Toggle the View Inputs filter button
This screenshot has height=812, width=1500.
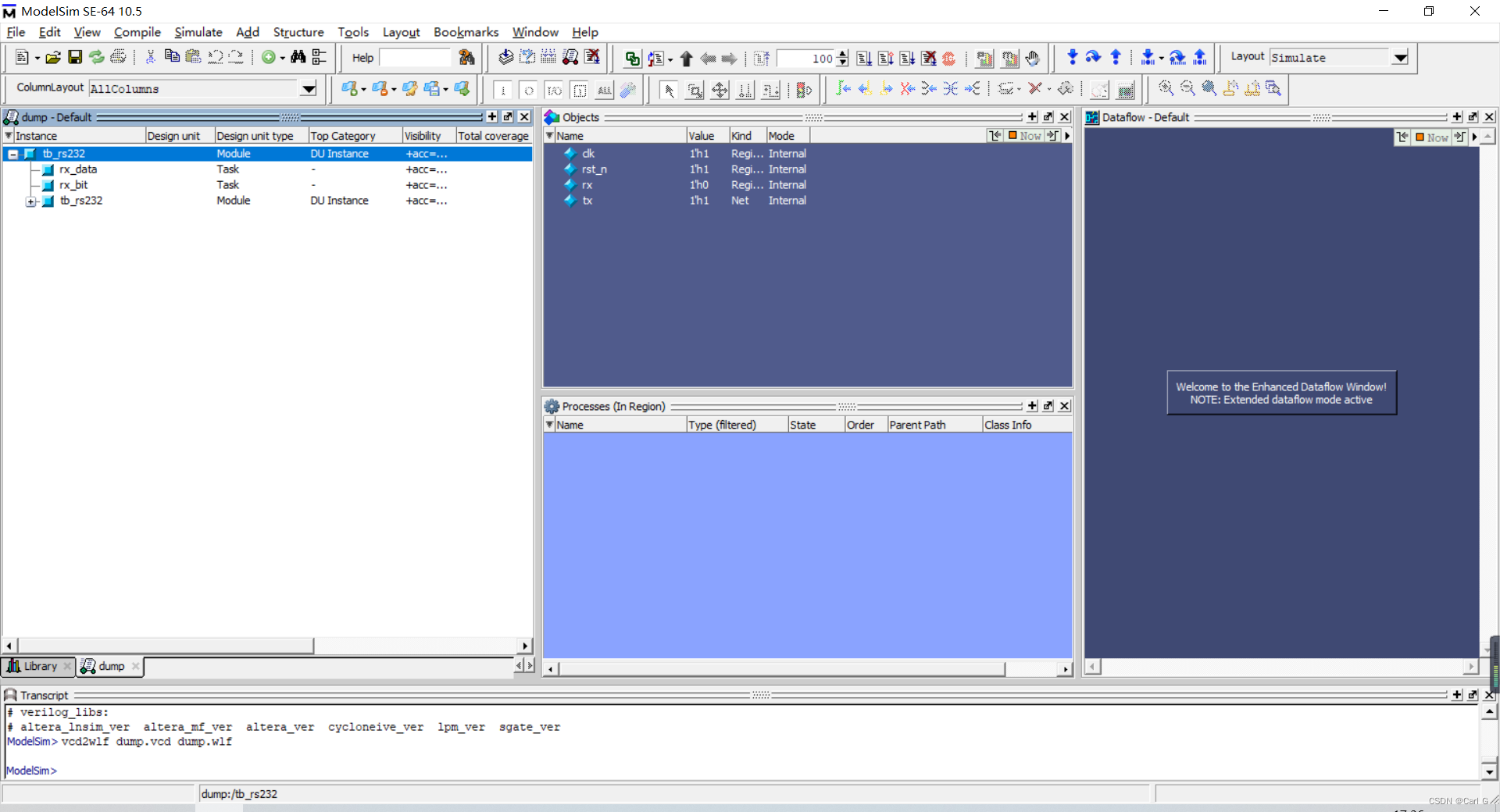pyautogui.click(x=504, y=91)
